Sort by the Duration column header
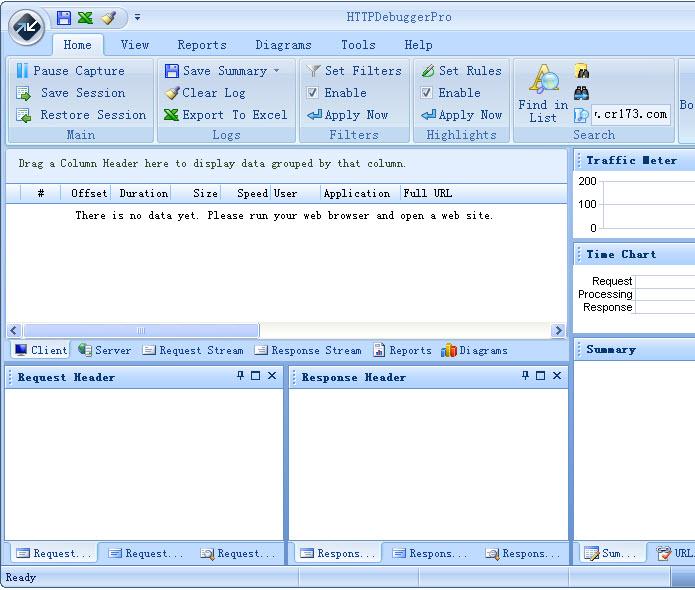The height and width of the screenshot is (590, 695). 141,193
